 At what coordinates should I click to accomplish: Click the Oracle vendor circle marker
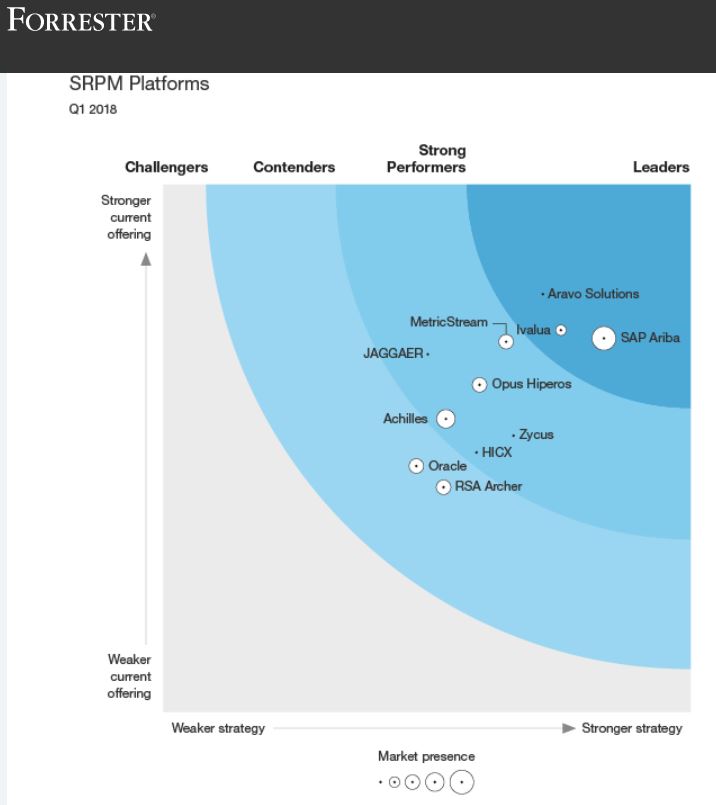(416, 466)
